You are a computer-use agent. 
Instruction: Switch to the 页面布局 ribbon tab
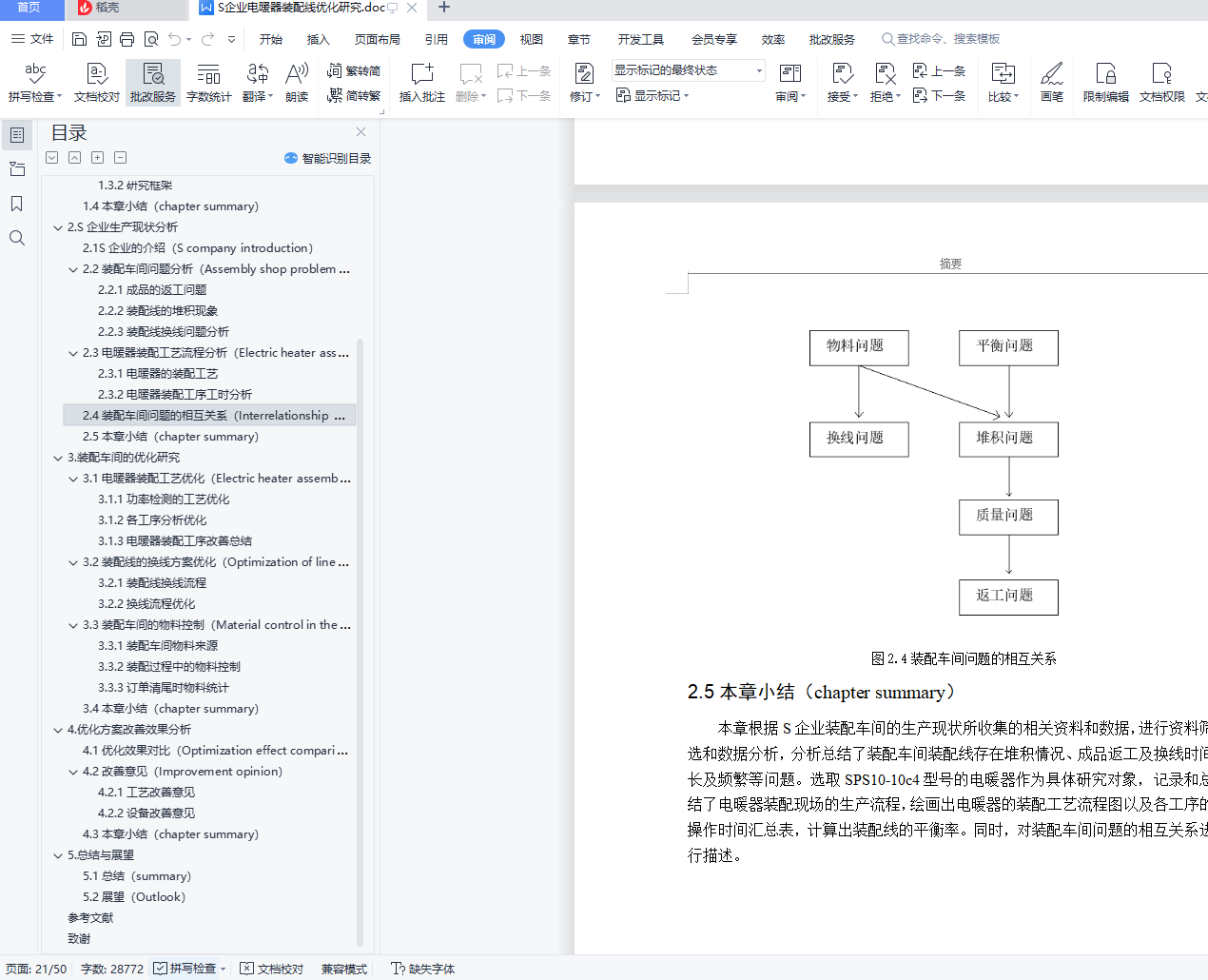tap(378, 39)
